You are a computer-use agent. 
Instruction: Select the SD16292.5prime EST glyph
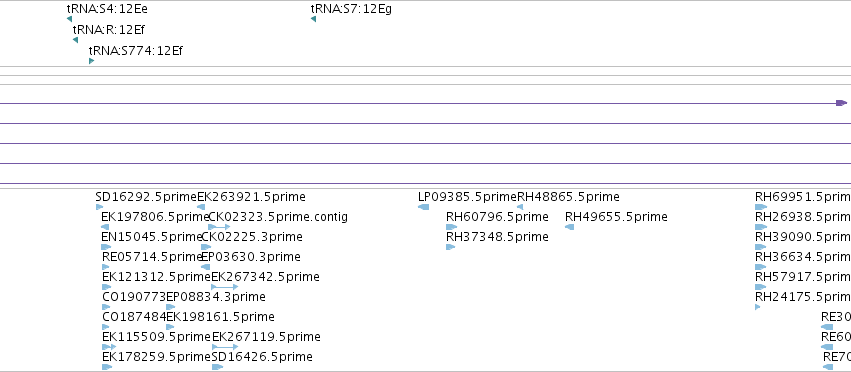click(99, 207)
